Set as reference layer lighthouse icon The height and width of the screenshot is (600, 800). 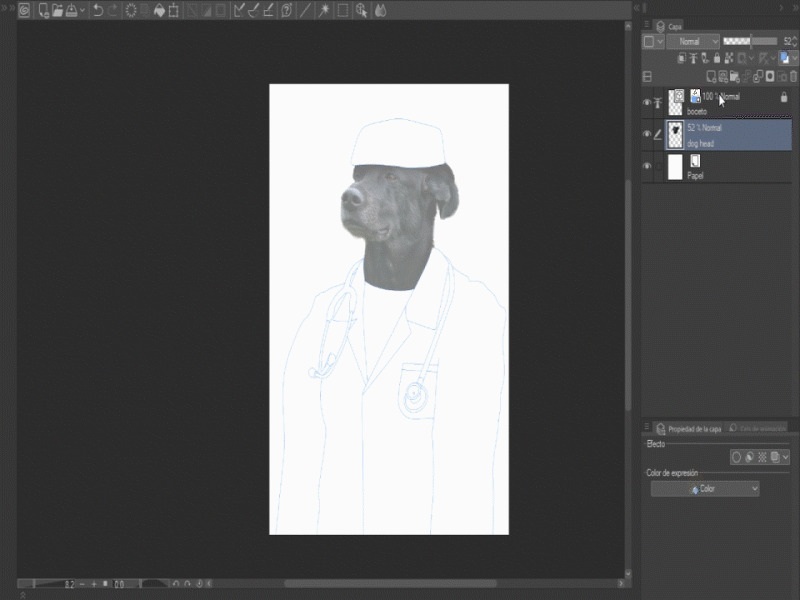(693, 59)
